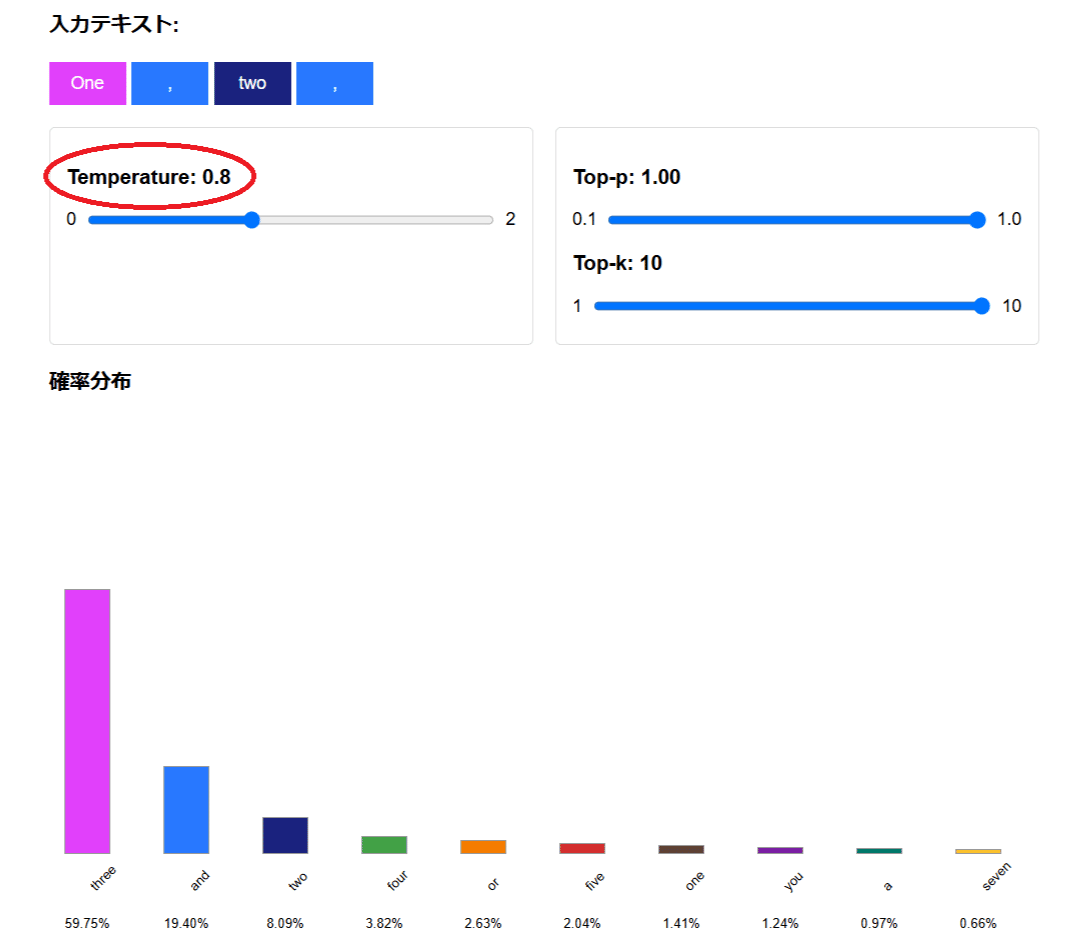Select the 'One' token chip
1080x950 pixels.
click(x=87, y=83)
